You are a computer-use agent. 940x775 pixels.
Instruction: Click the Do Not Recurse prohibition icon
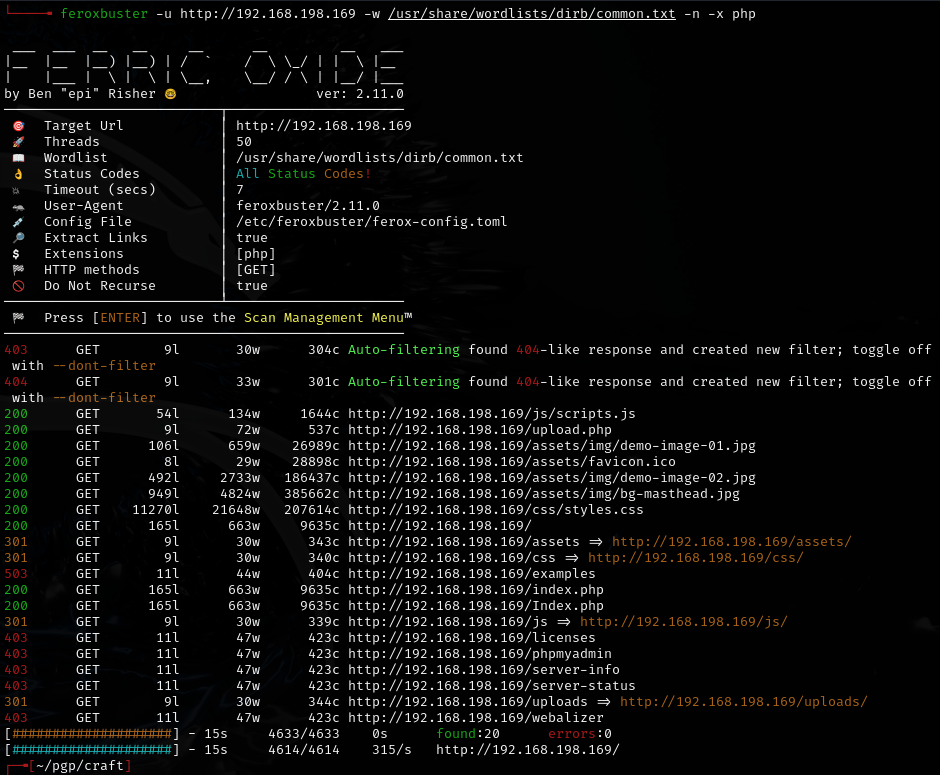click(x=18, y=285)
